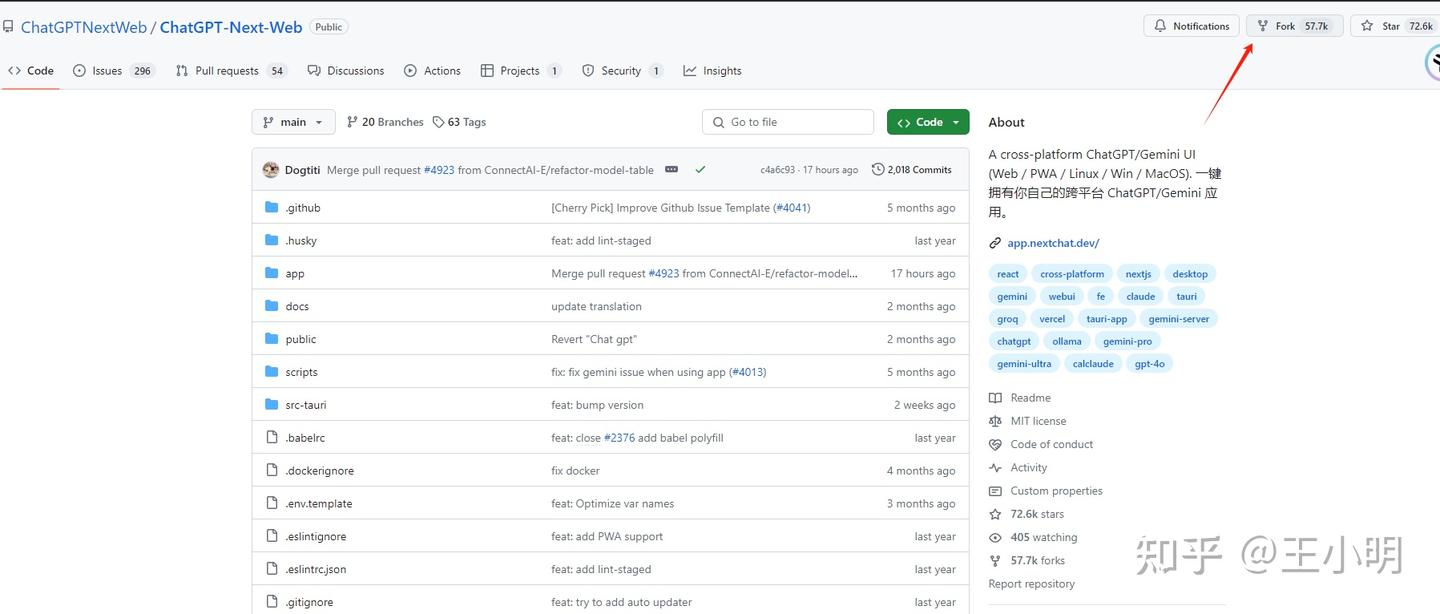Select the gemini-pro topic tag
The image size is (1440, 614).
point(1127,341)
